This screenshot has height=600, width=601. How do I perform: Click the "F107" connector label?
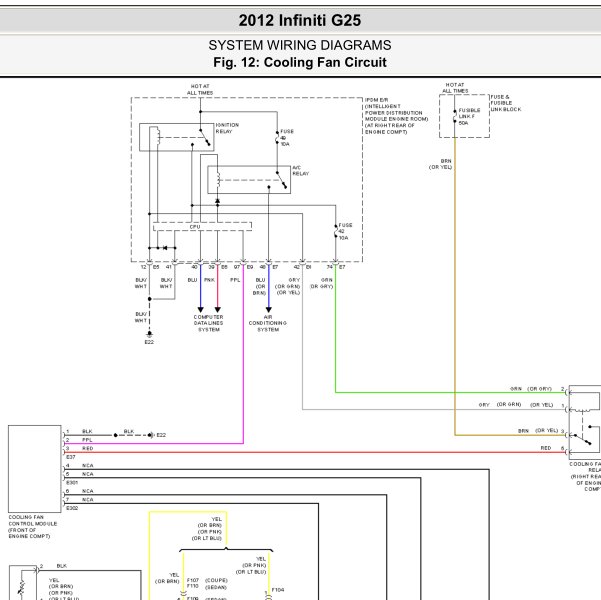[x=193, y=580]
